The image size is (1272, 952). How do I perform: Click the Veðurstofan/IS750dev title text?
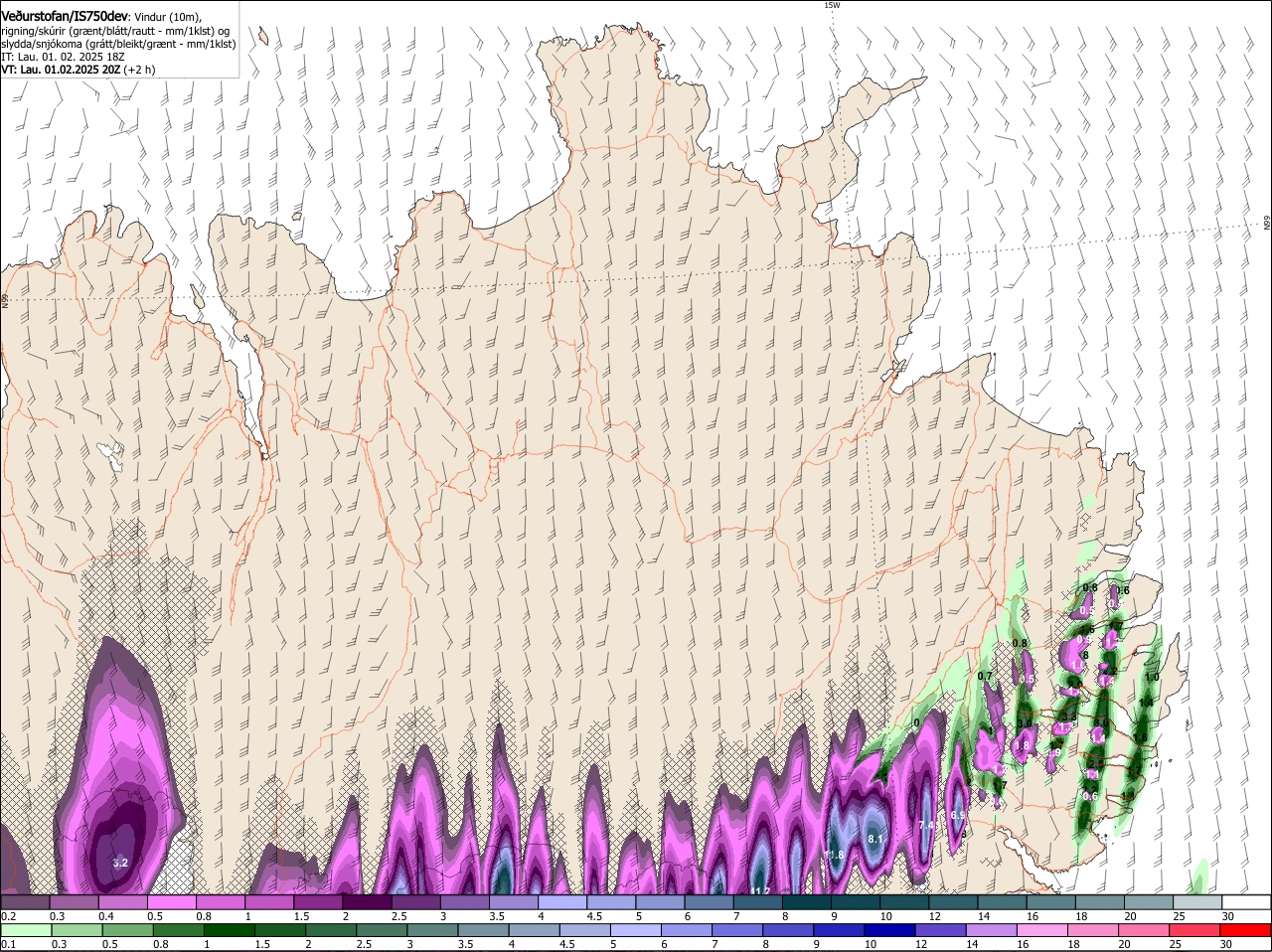click(x=65, y=16)
